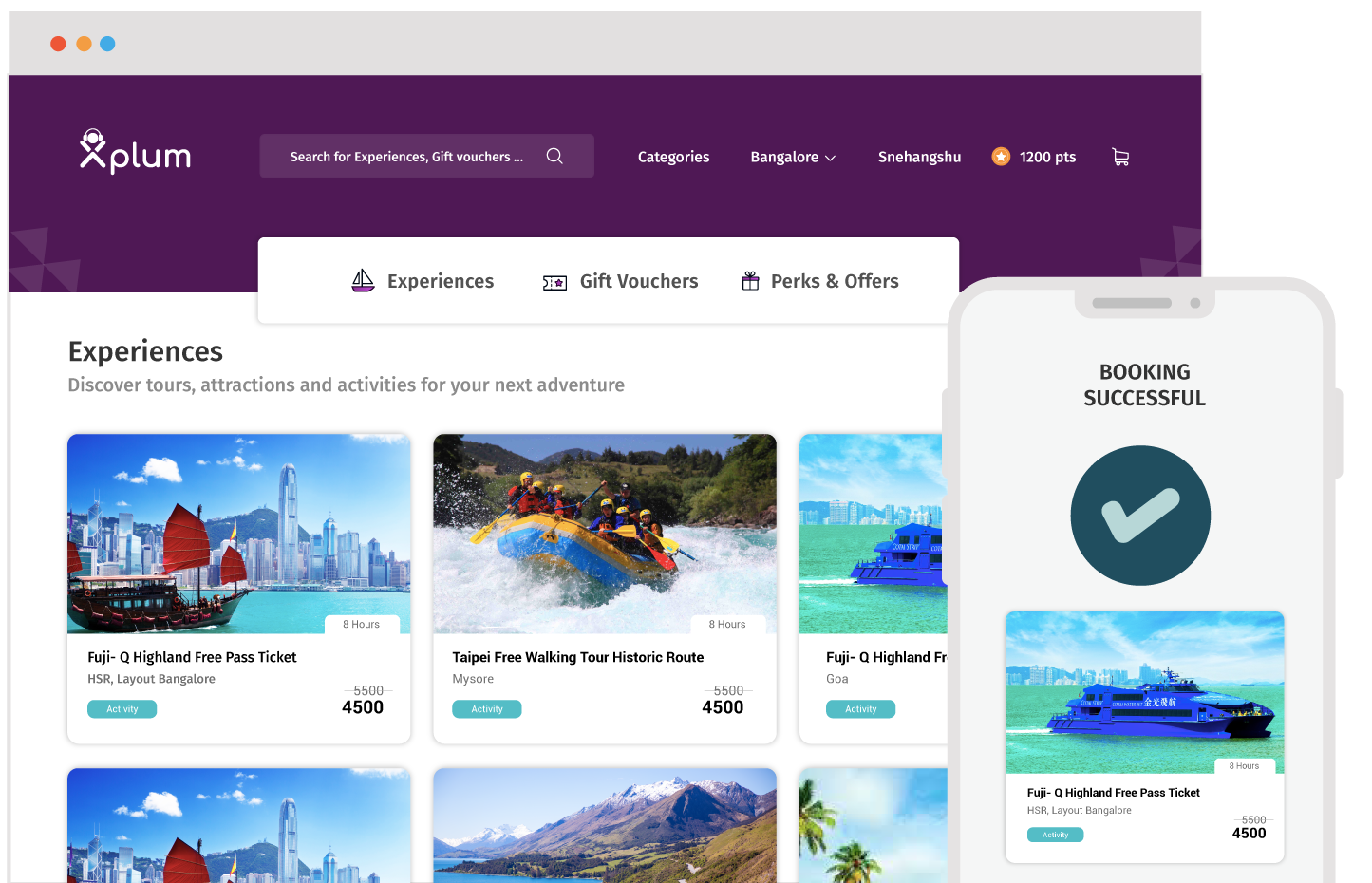This screenshot has height=883, width=1372.
Task: Open the blue ferry image on phone
Action: coord(1144,692)
